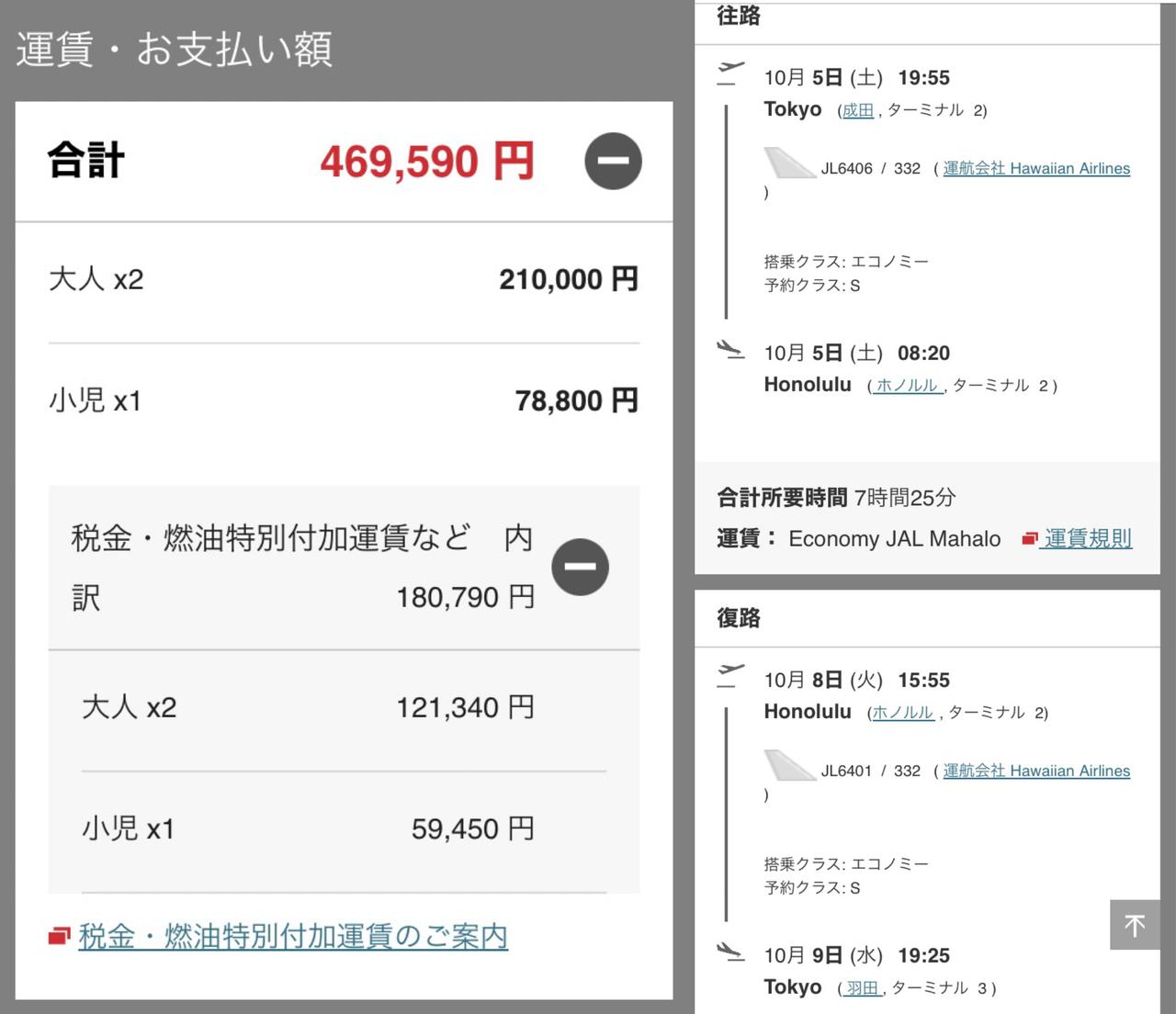Open ホノルル airport link in return departure
Viewport: 1176px width, 1014px height.
click(902, 713)
